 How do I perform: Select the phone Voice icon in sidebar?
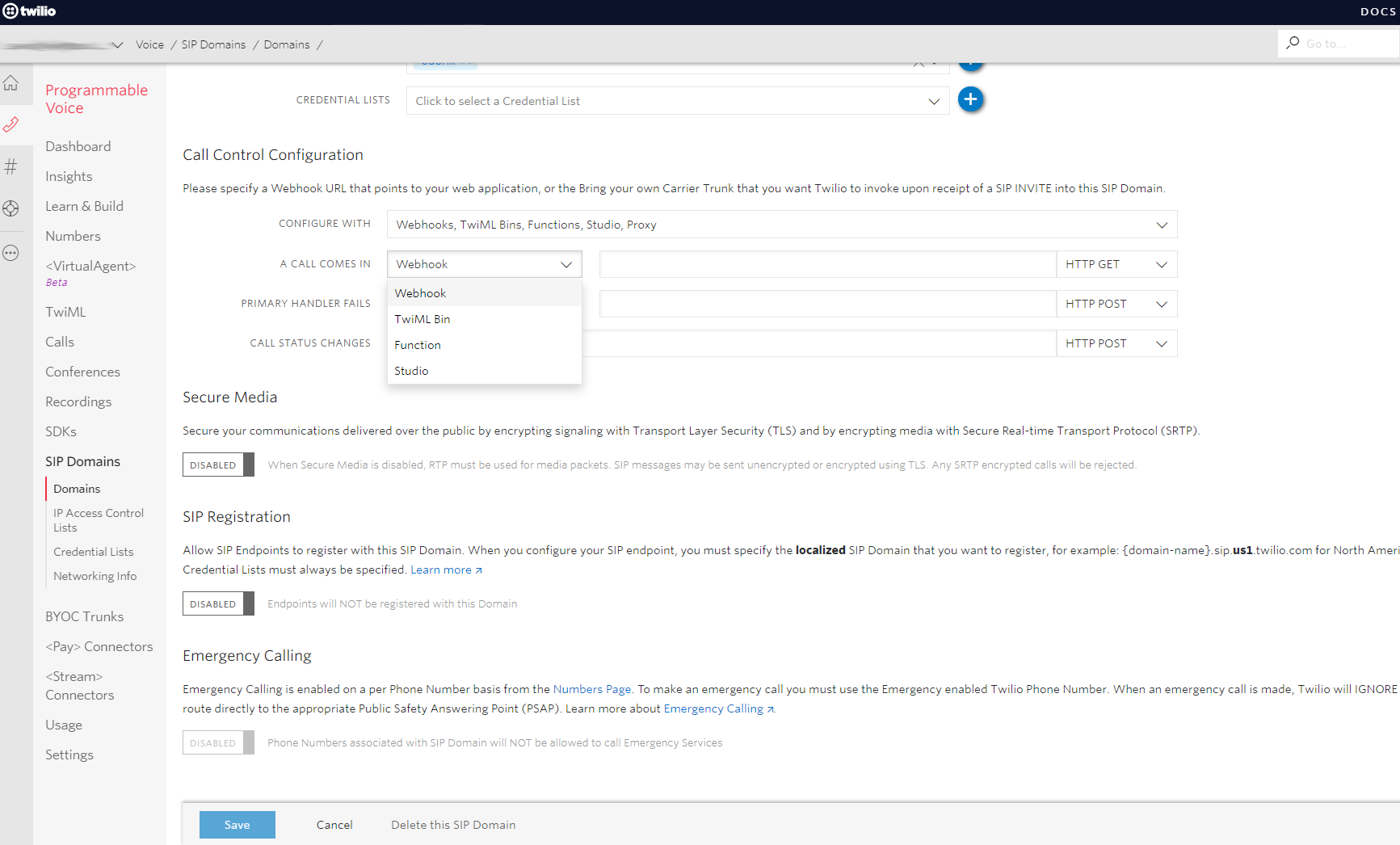[x=11, y=124]
